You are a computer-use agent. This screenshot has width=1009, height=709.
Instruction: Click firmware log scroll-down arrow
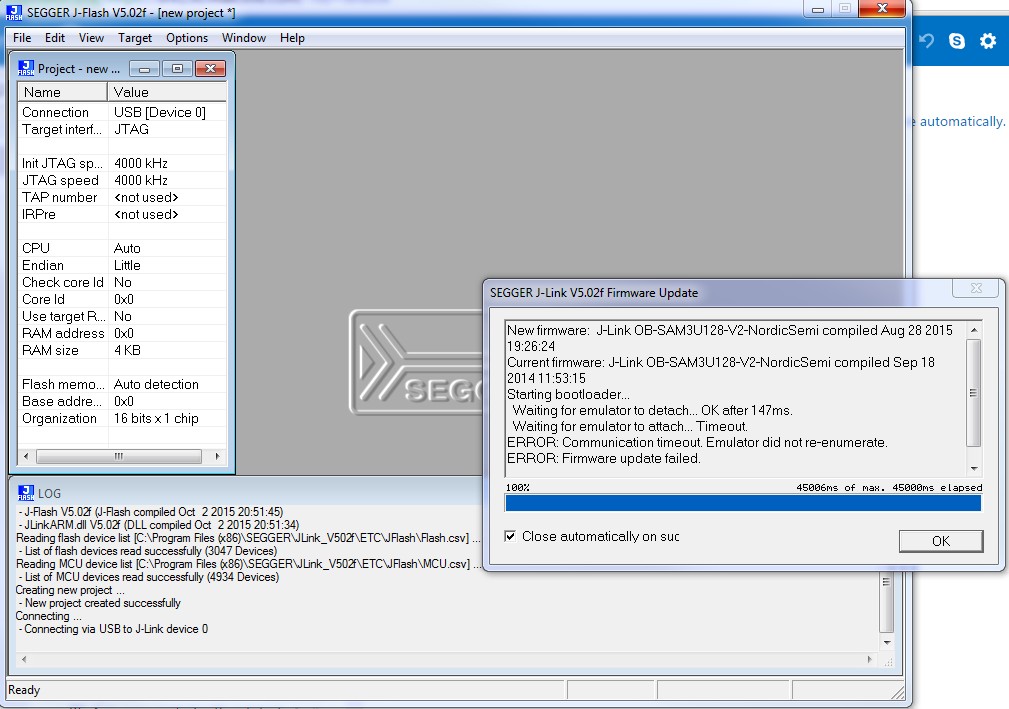coord(974,468)
